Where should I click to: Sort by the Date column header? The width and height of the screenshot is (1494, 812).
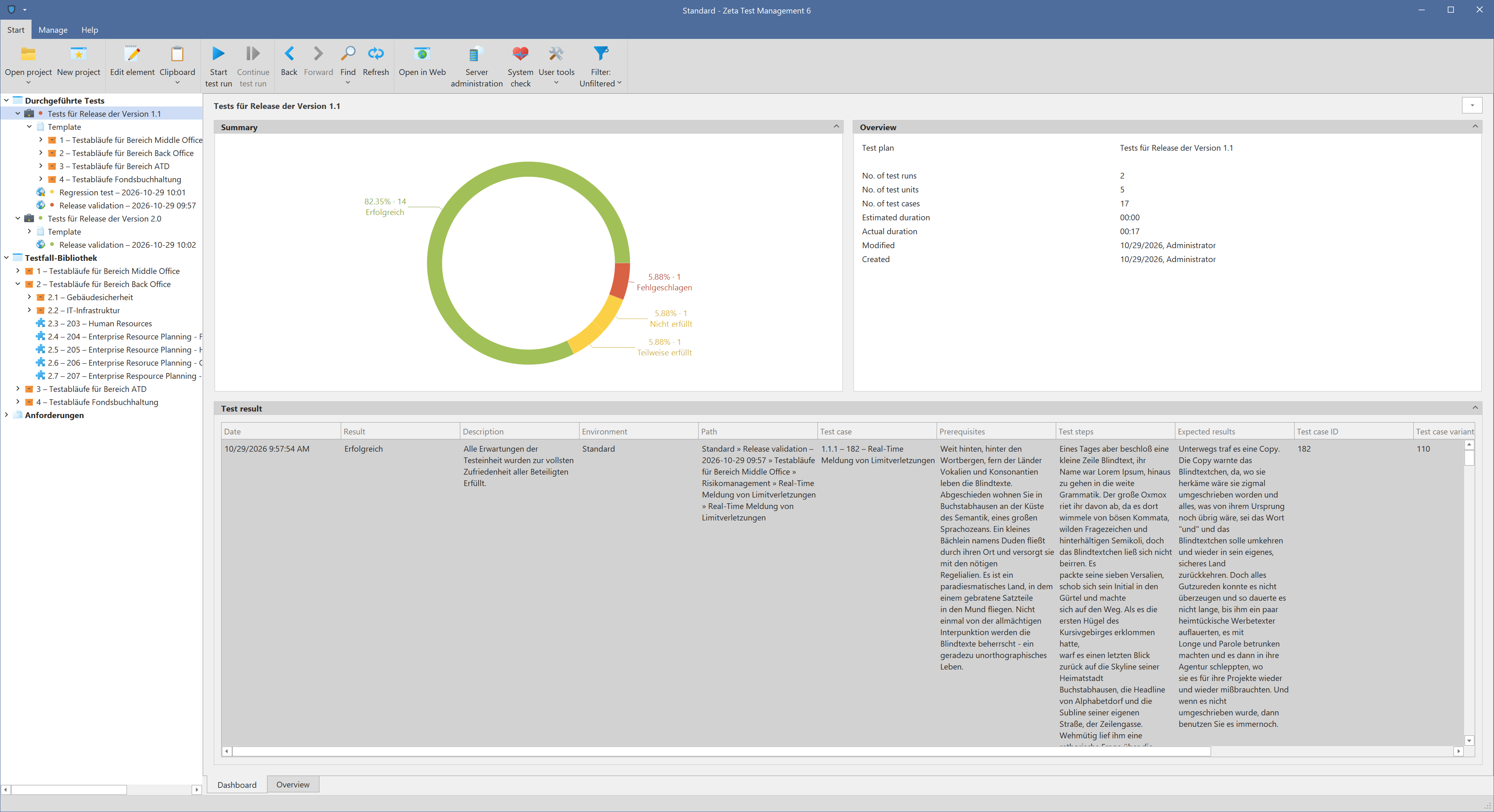pos(281,431)
